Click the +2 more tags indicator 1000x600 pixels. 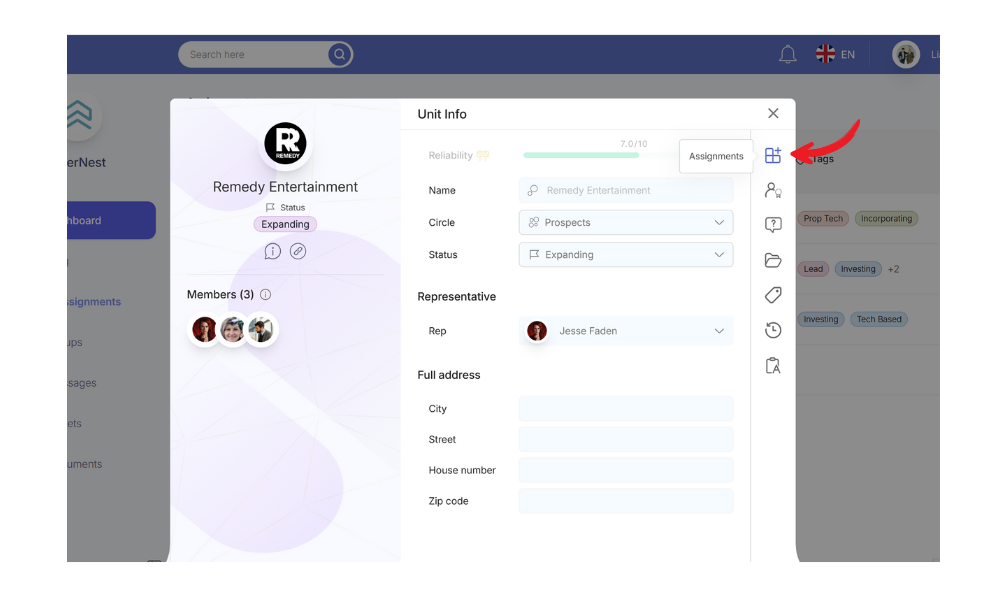coord(893,269)
